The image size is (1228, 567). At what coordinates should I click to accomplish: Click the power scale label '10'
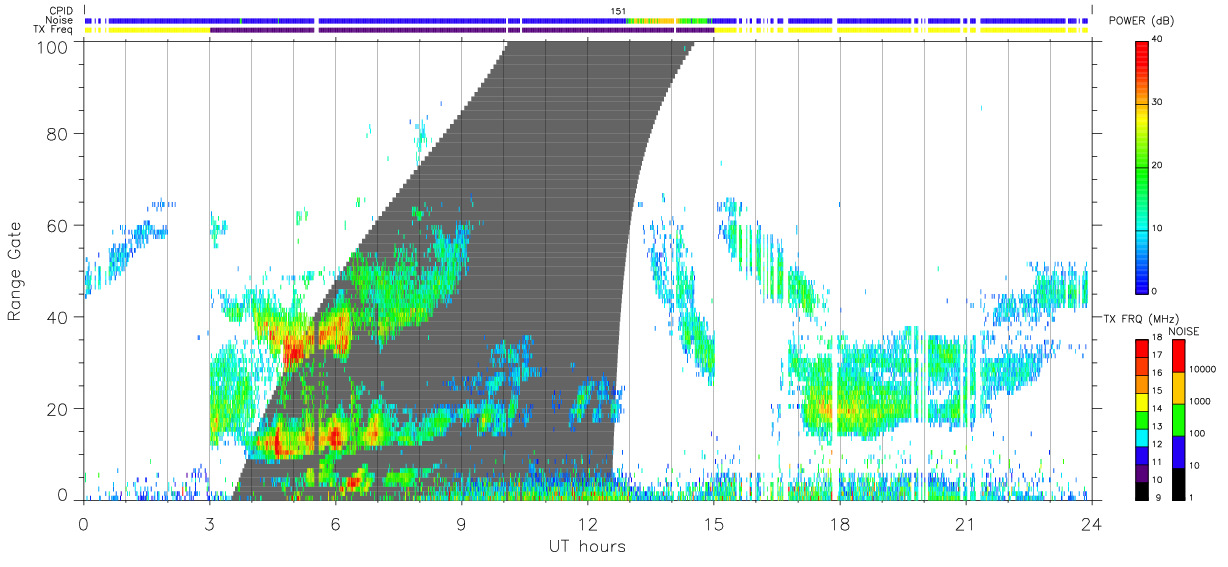(x=1158, y=229)
